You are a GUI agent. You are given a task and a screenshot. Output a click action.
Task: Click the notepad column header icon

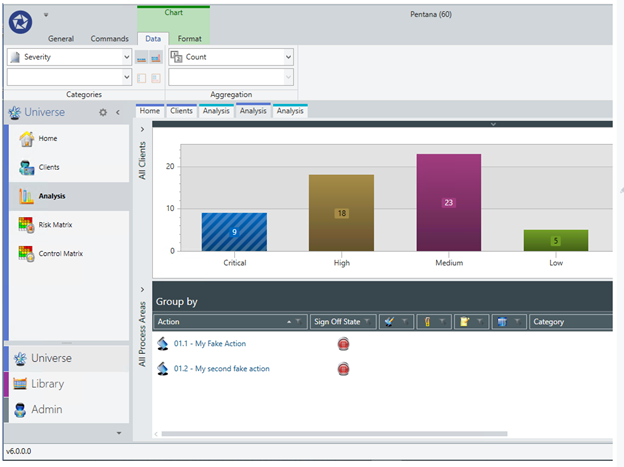click(464, 322)
